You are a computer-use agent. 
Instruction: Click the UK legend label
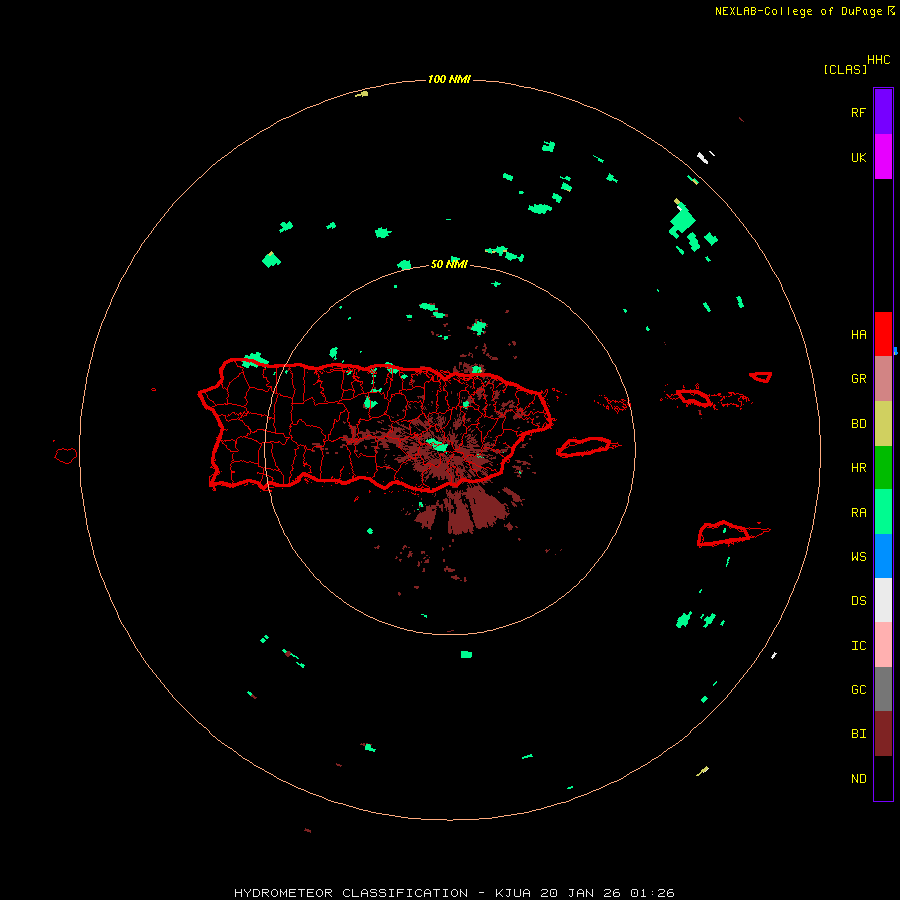pyautogui.click(x=858, y=157)
